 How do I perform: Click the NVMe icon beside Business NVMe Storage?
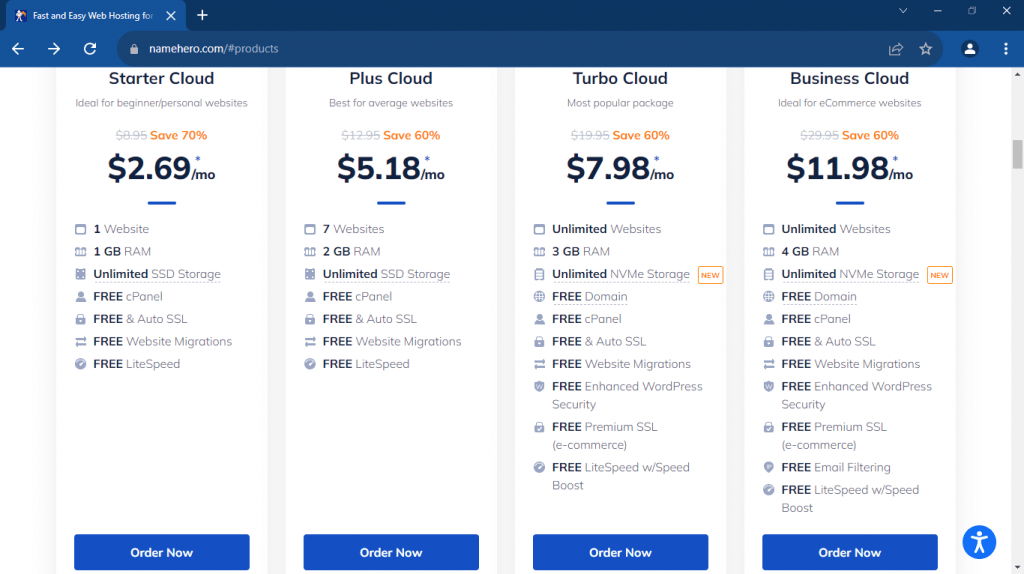(x=769, y=274)
